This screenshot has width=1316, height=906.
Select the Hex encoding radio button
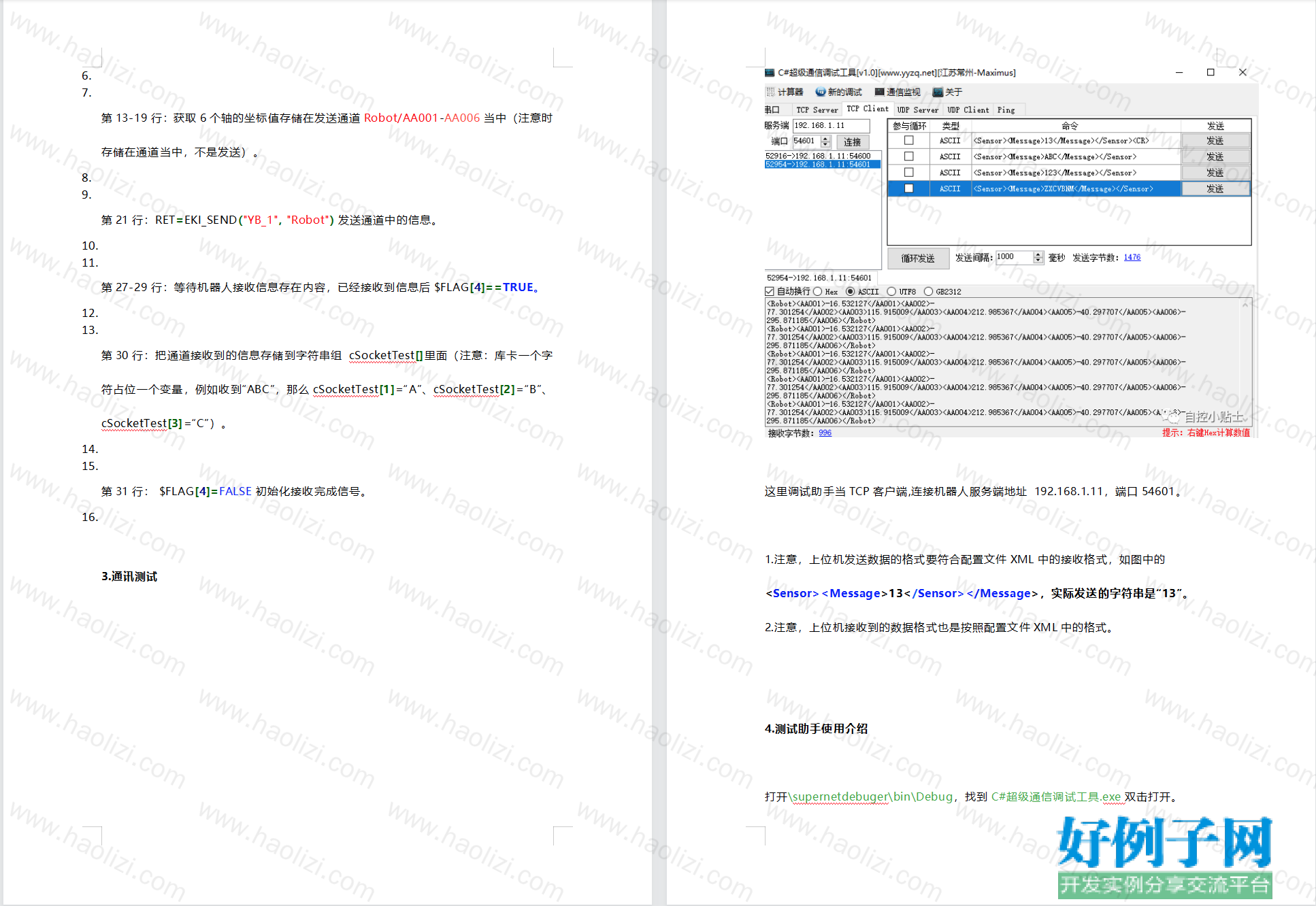pyautogui.click(x=817, y=291)
